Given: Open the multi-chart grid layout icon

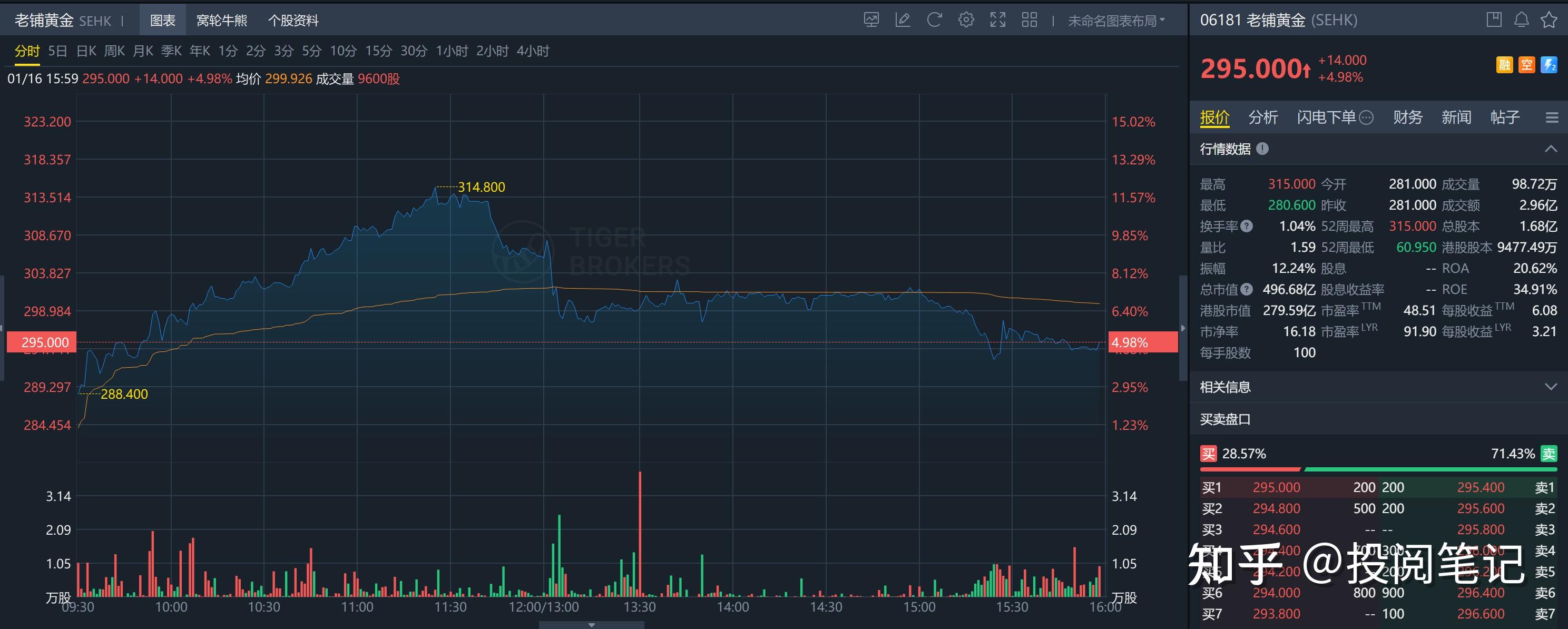Looking at the screenshot, I should click(1030, 20).
